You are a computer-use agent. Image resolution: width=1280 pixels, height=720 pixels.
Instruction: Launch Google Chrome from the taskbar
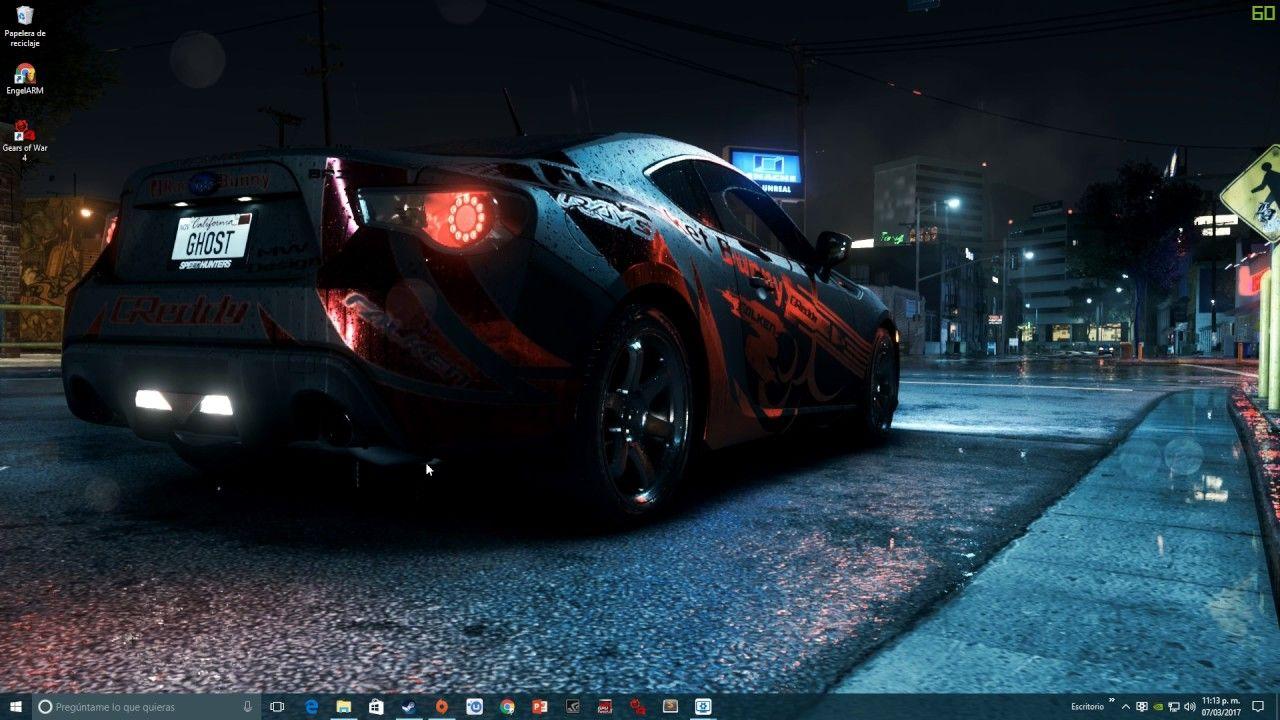(x=507, y=707)
